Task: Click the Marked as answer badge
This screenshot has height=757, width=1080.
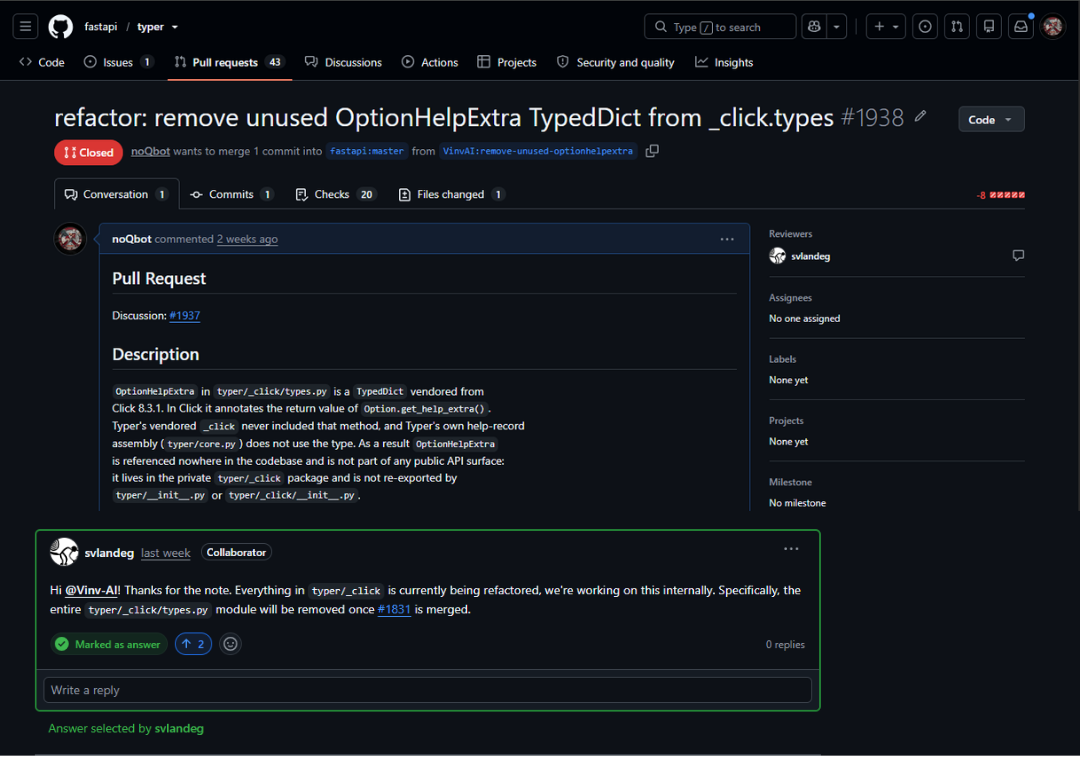Action: pos(109,644)
